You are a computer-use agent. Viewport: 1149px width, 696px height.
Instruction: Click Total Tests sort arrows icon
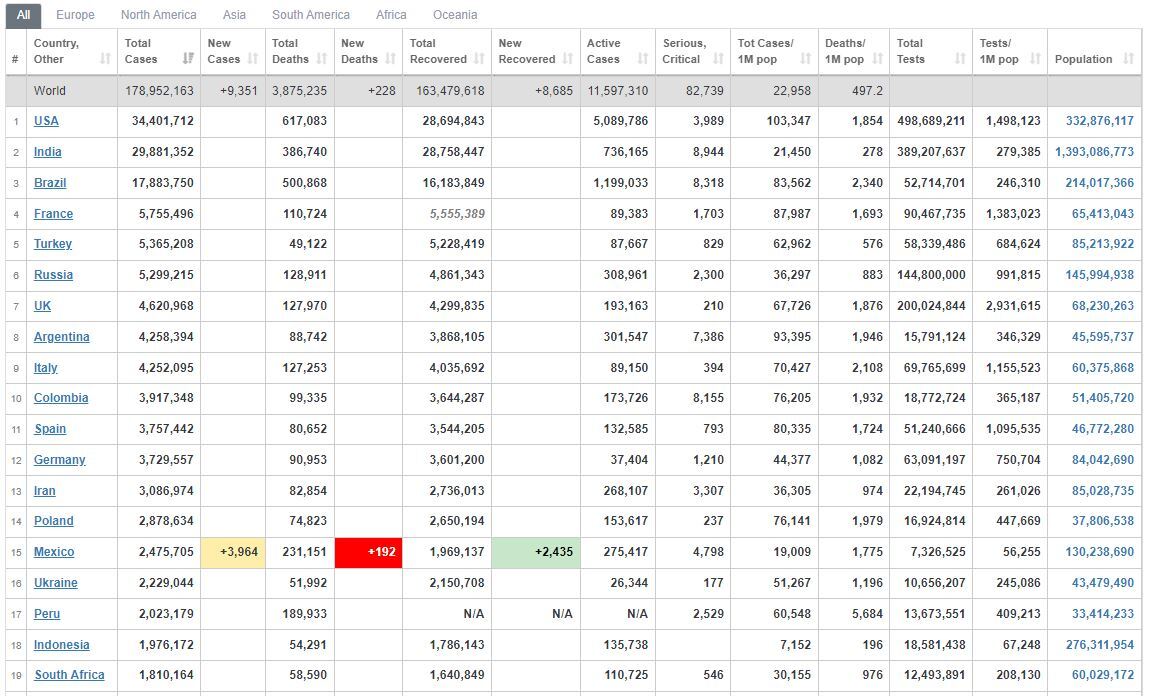(x=961, y=59)
